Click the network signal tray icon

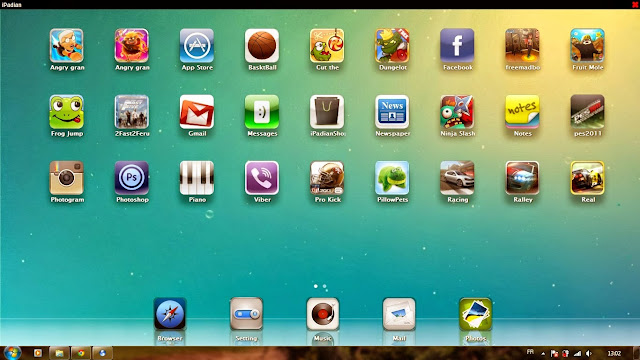pyautogui.click(x=578, y=353)
